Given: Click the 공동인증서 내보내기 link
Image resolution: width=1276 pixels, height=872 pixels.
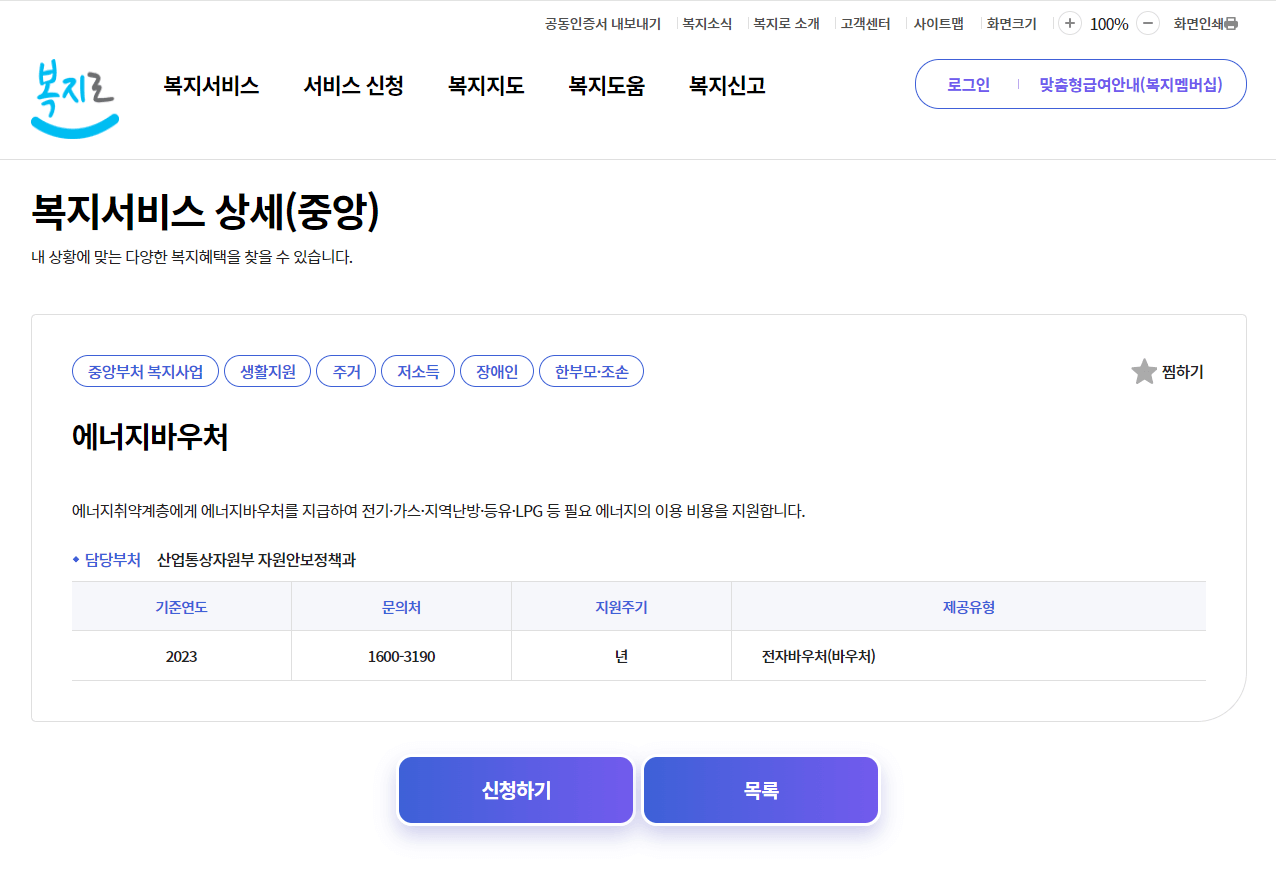Looking at the screenshot, I should pyautogui.click(x=602, y=23).
